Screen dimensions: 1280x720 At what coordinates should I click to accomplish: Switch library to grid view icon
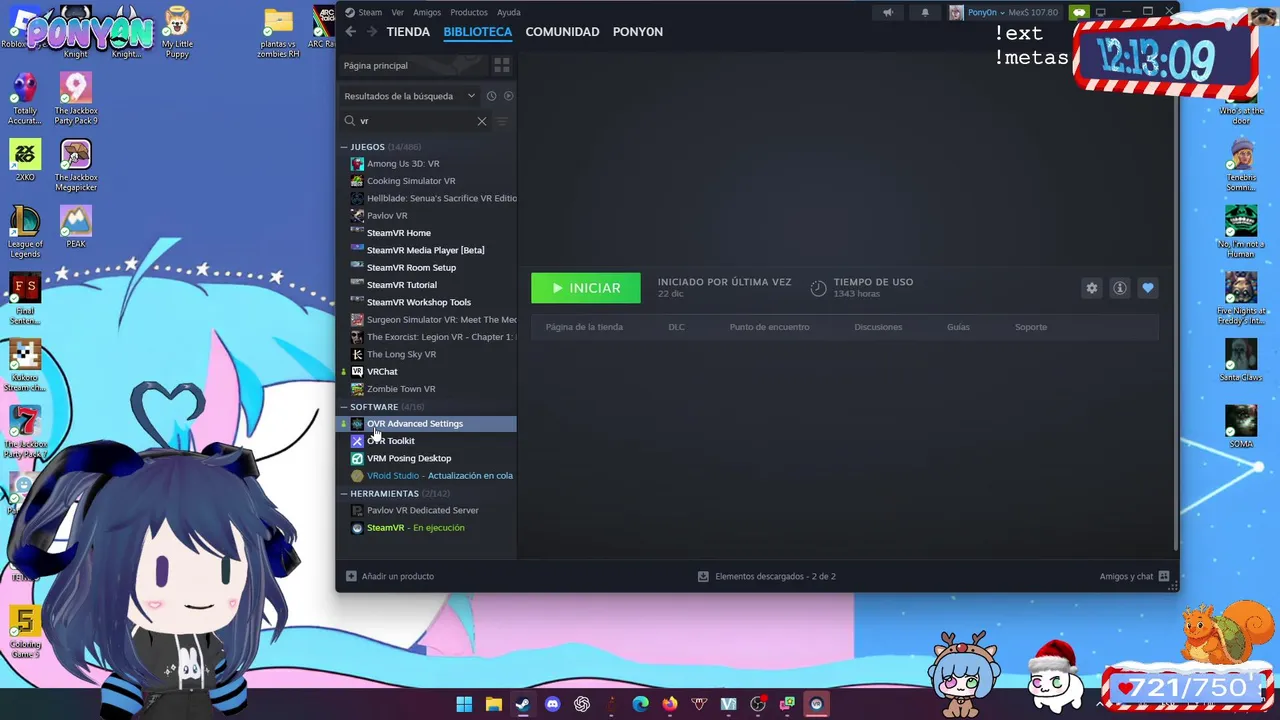point(502,65)
